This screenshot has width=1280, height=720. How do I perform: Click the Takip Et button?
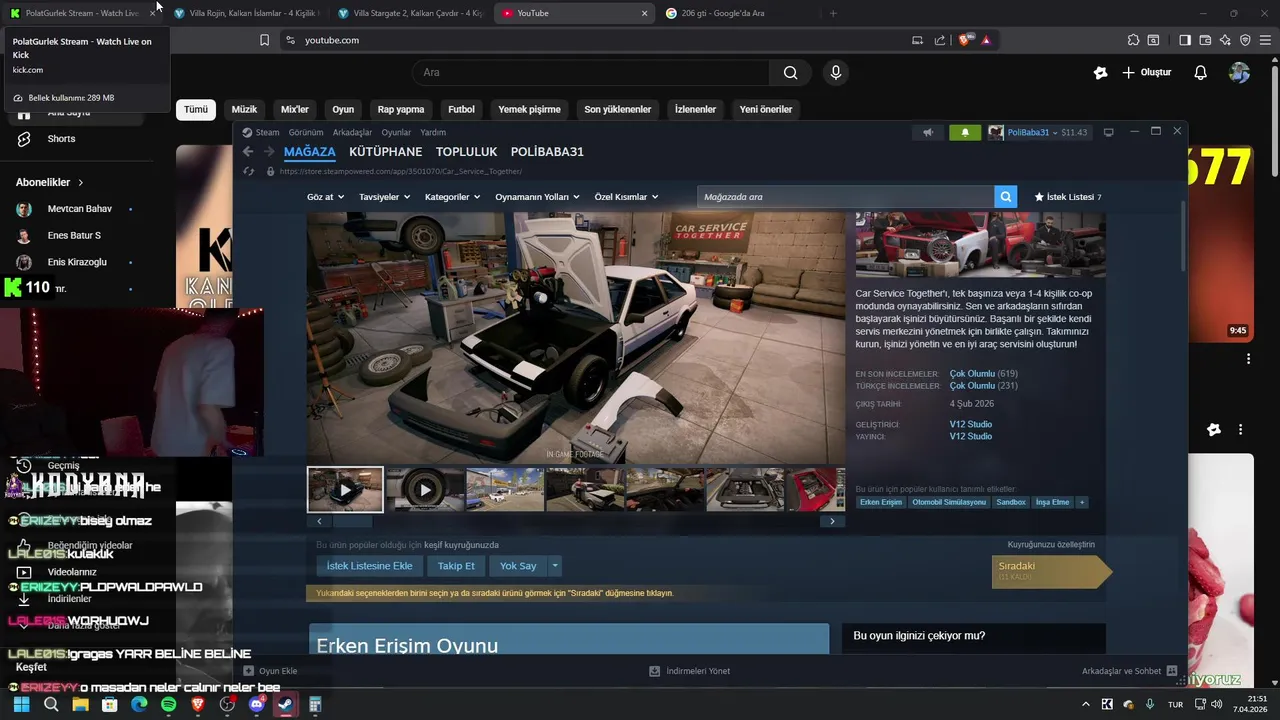point(456,566)
